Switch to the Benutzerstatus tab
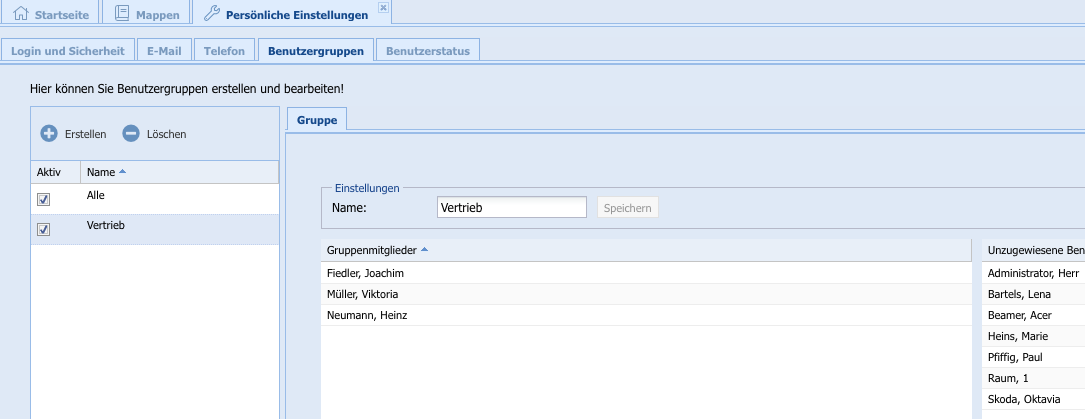Image resolution: width=1085 pixels, height=419 pixels. pyautogui.click(x=428, y=50)
